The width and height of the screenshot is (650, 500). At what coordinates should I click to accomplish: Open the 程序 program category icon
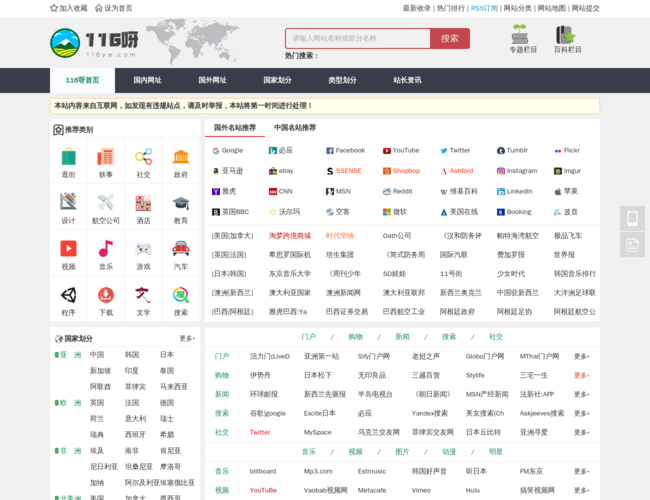[x=68, y=295]
